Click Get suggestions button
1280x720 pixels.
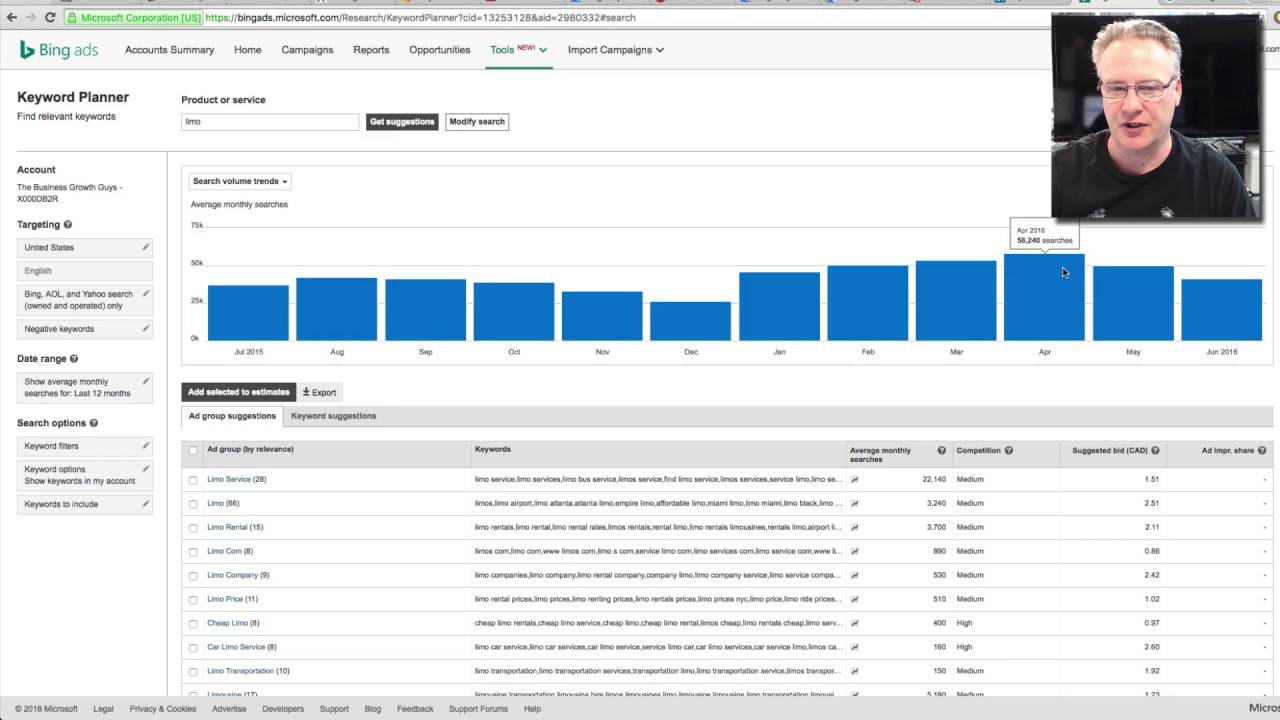click(x=402, y=122)
